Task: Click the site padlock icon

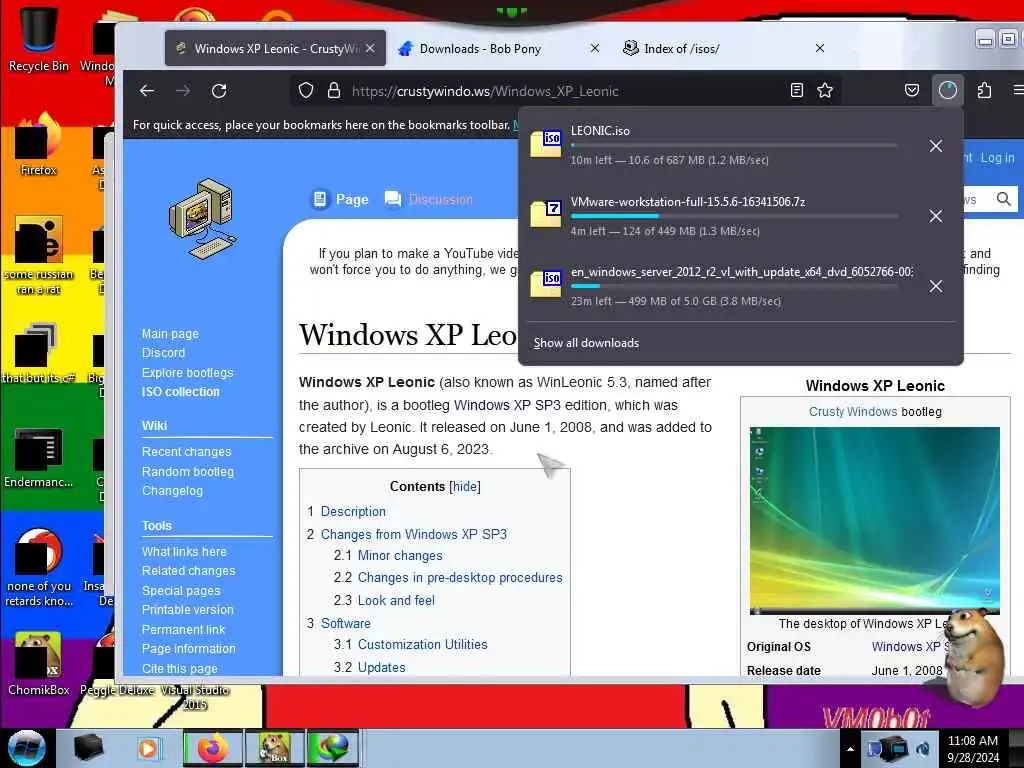Action: pyautogui.click(x=334, y=90)
